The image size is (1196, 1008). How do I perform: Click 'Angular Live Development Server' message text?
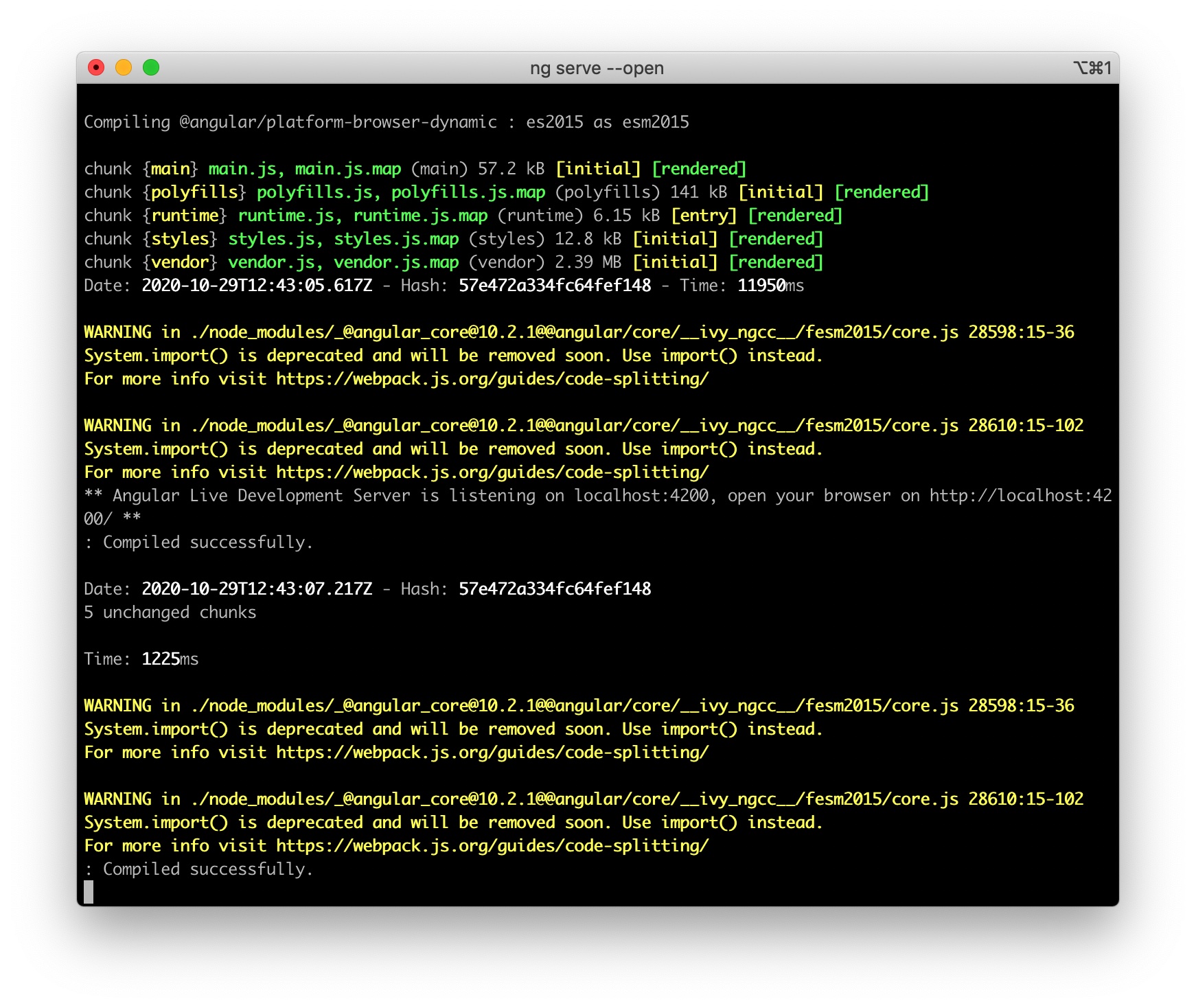click(x=262, y=496)
